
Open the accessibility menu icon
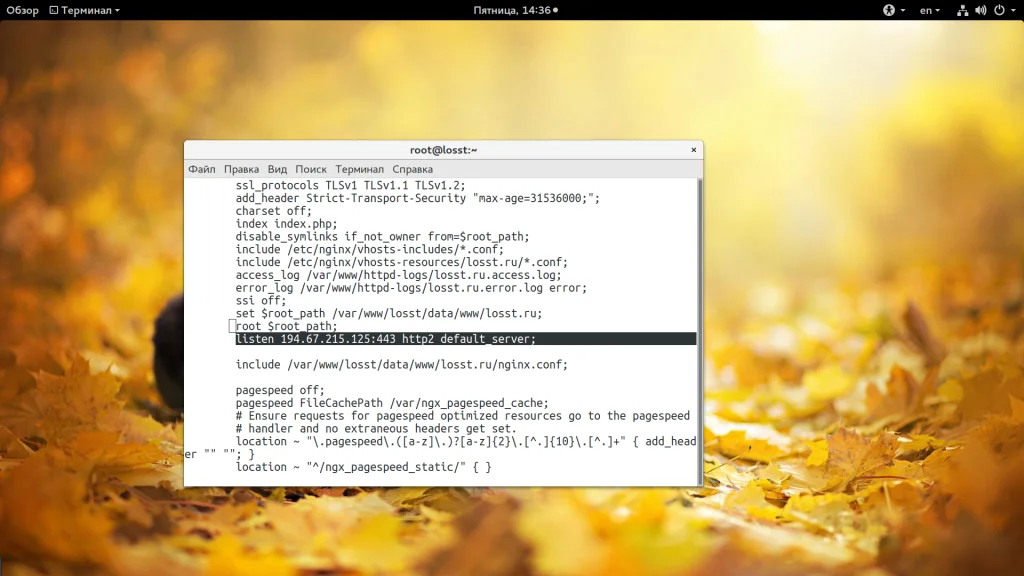click(x=887, y=10)
